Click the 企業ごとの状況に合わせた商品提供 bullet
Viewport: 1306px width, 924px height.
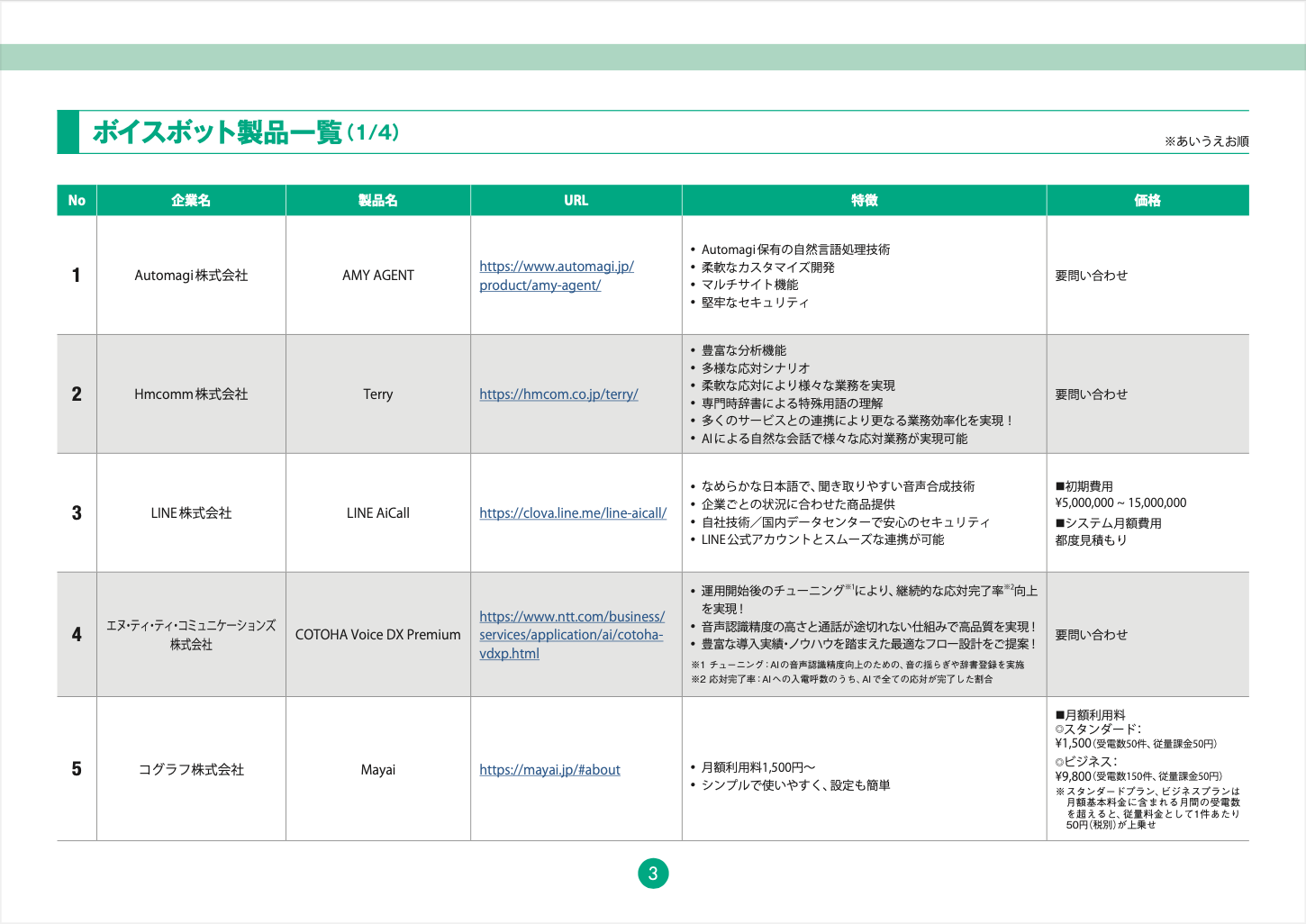coord(793,504)
